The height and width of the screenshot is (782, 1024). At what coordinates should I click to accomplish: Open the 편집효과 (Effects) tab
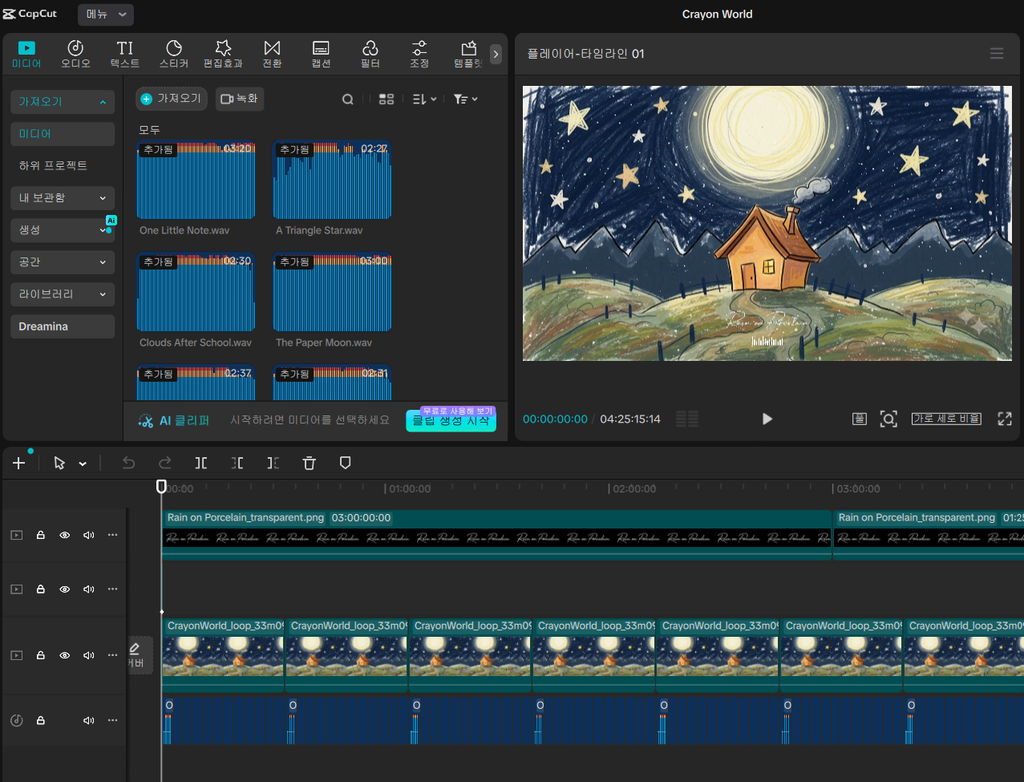pyautogui.click(x=223, y=54)
